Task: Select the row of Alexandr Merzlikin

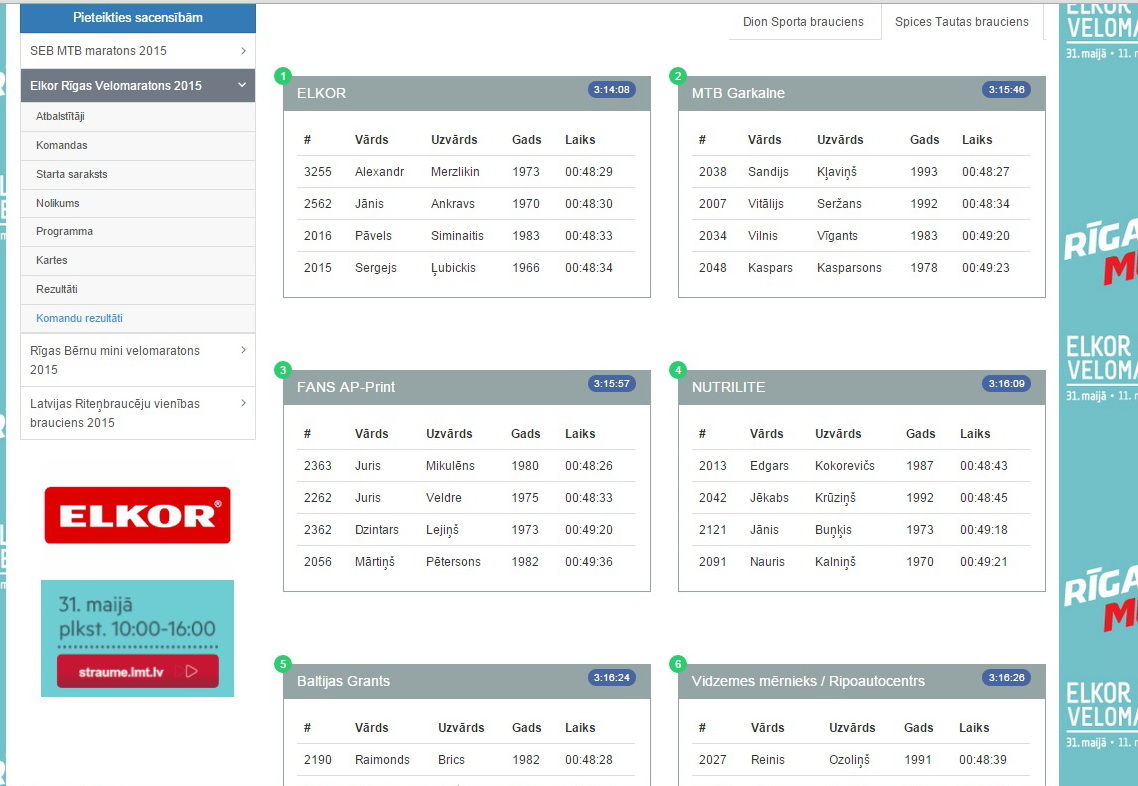Action: pyautogui.click(x=466, y=172)
